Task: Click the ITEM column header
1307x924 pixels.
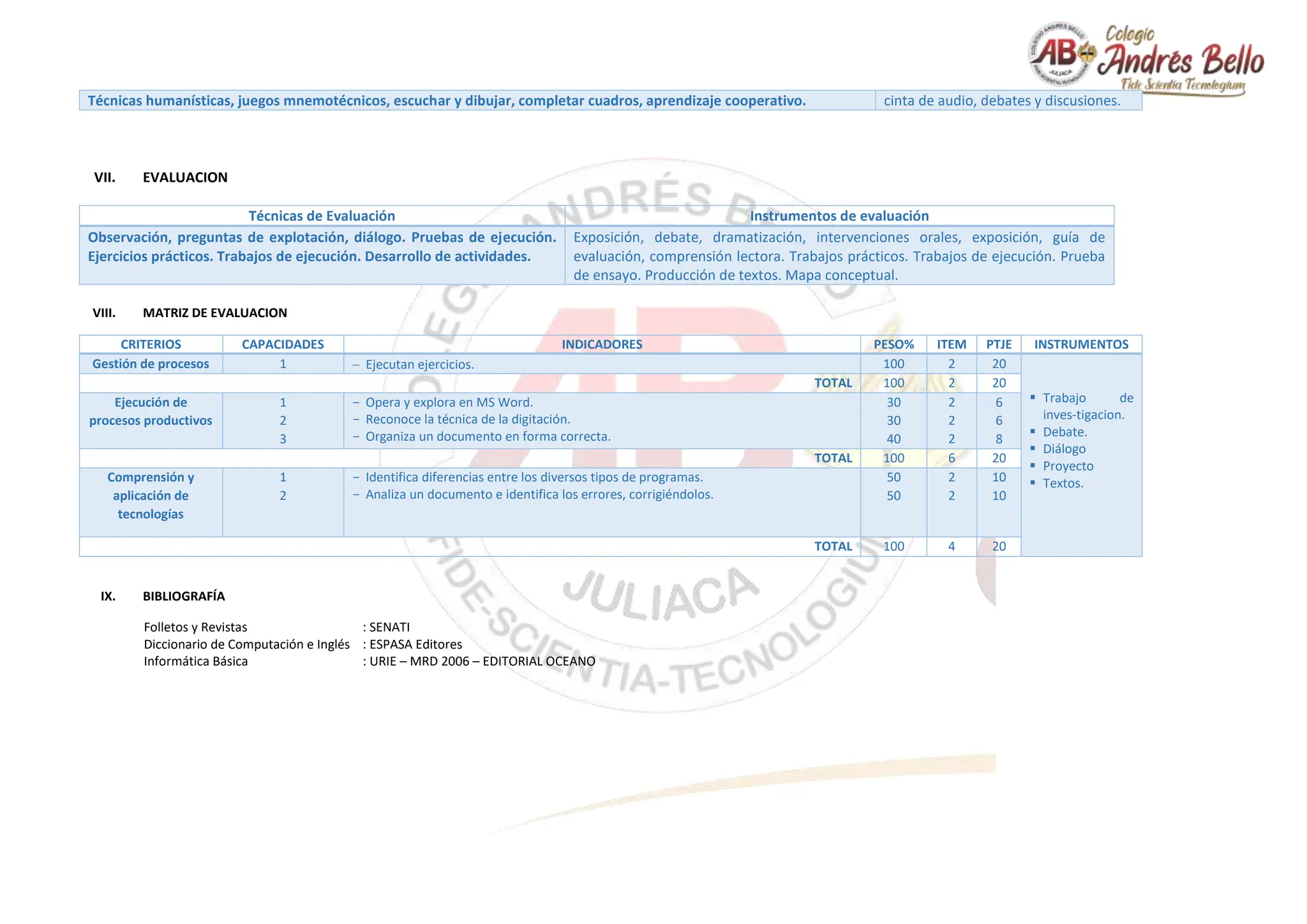Action: pyautogui.click(x=952, y=344)
